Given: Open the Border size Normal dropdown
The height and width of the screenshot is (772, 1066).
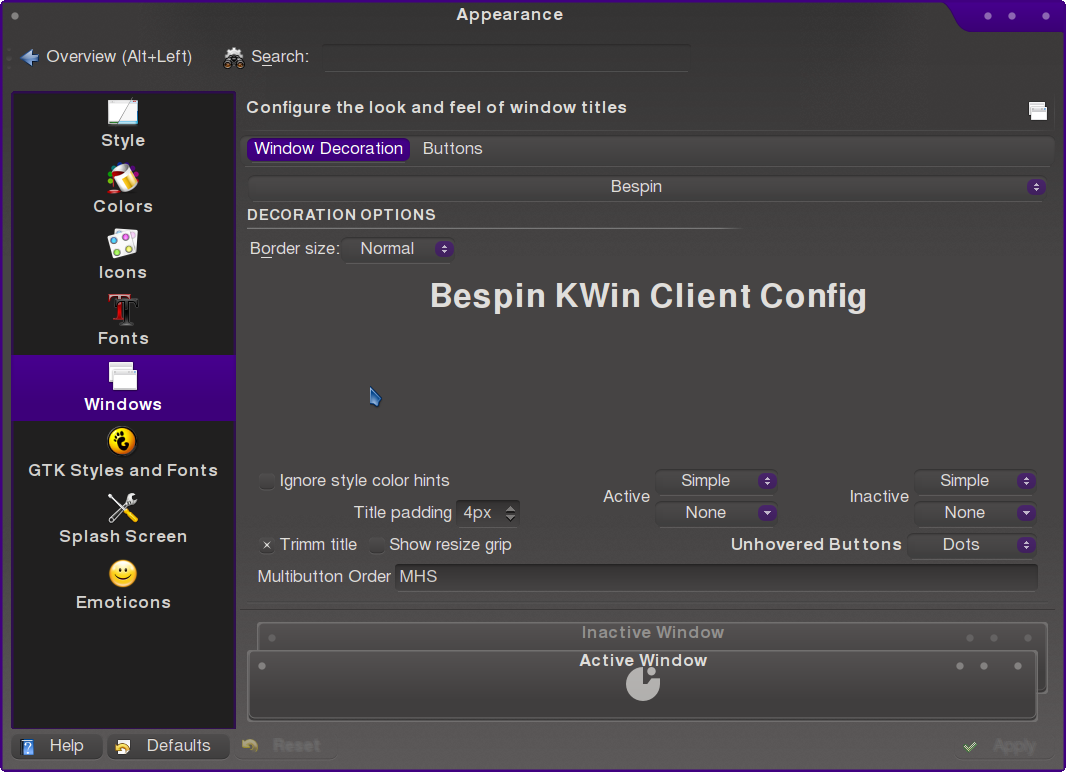Looking at the screenshot, I should click(398, 249).
